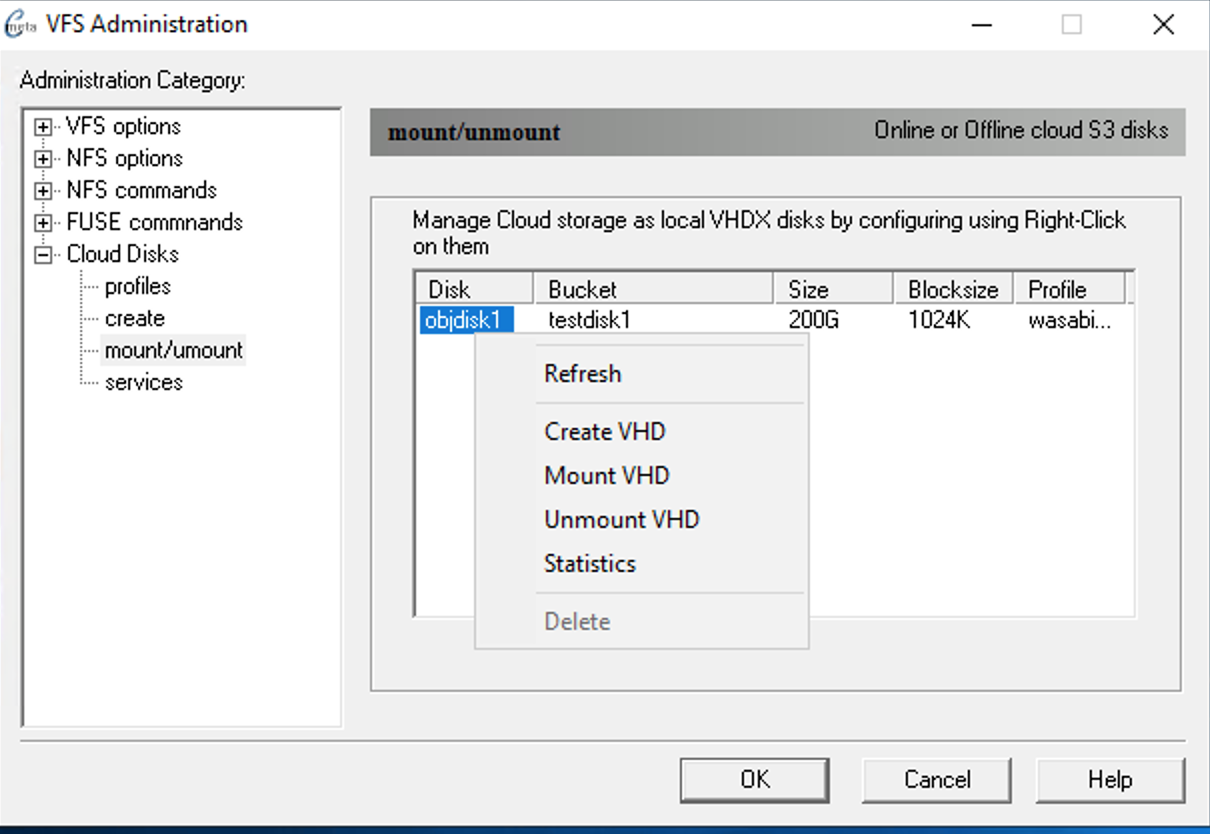The image size is (1210, 834).
Task: Expand the NFS commands tree node
Action: pyautogui.click(x=43, y=191)
